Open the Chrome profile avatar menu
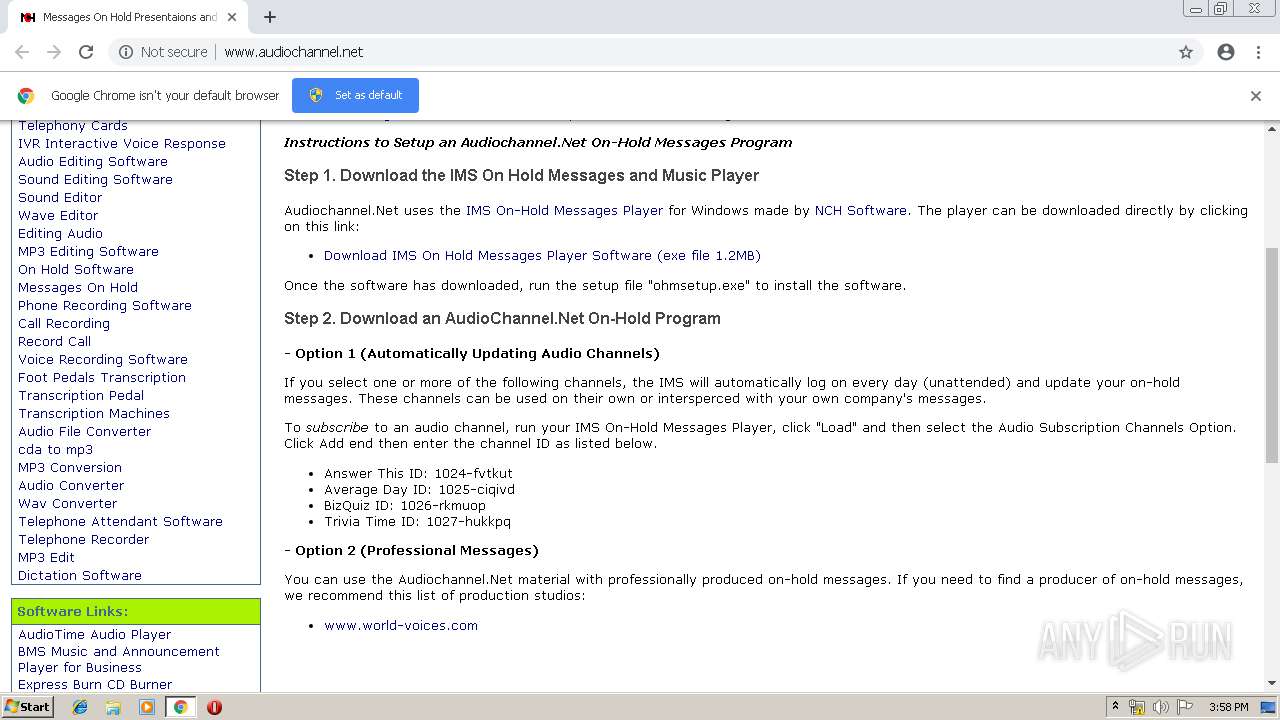1280x720 pixels. pyautogui.click(x=1226, y=52)
